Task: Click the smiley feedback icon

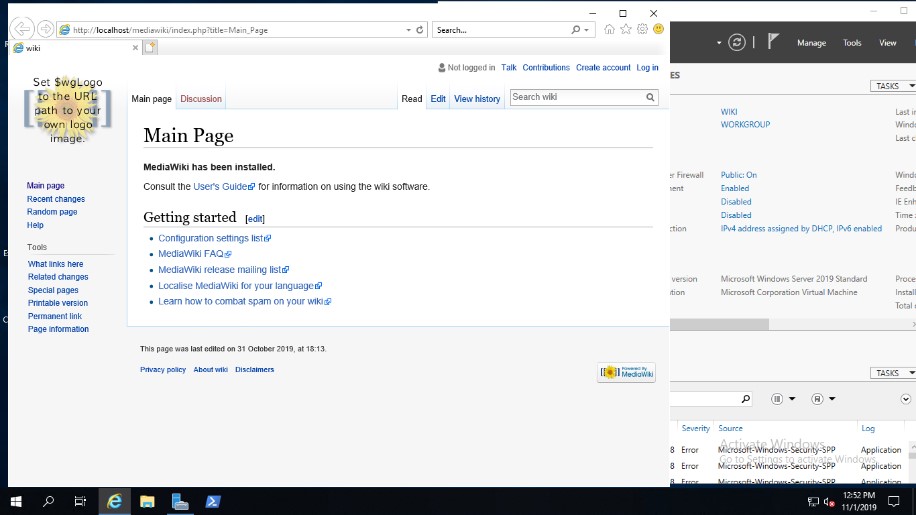Action: click(x=658, y=29)
